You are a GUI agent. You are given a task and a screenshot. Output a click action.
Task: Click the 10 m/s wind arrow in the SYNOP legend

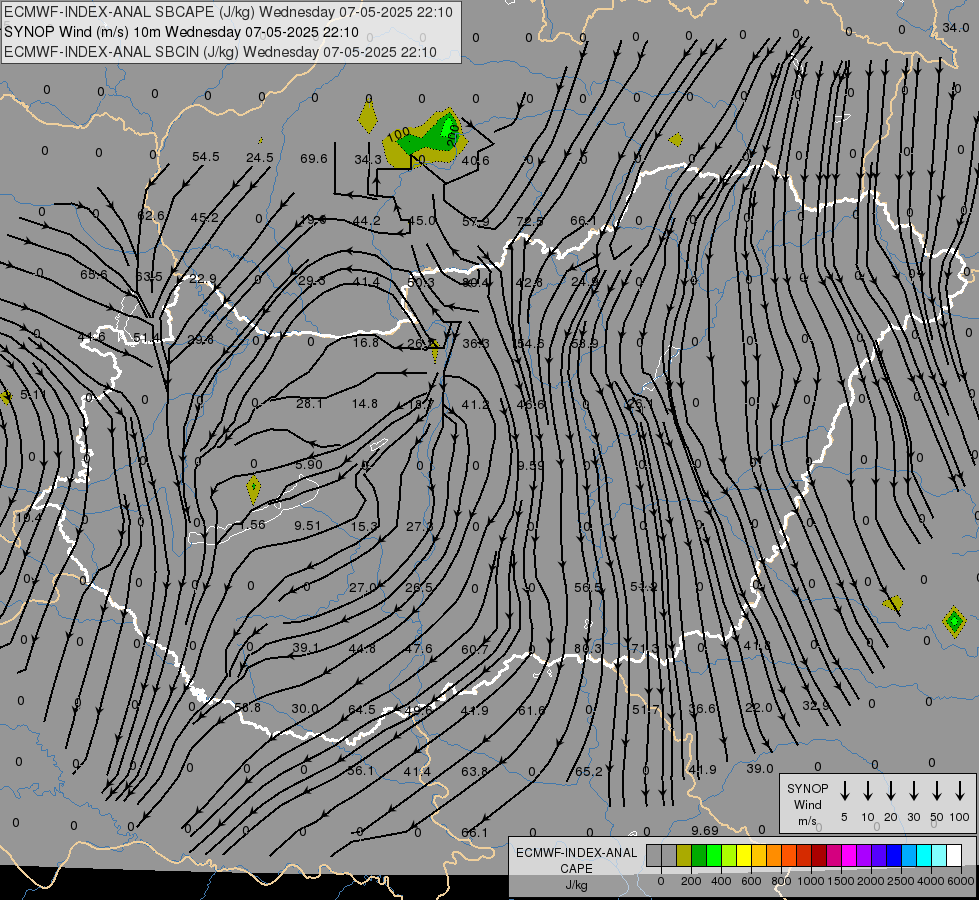867,790
